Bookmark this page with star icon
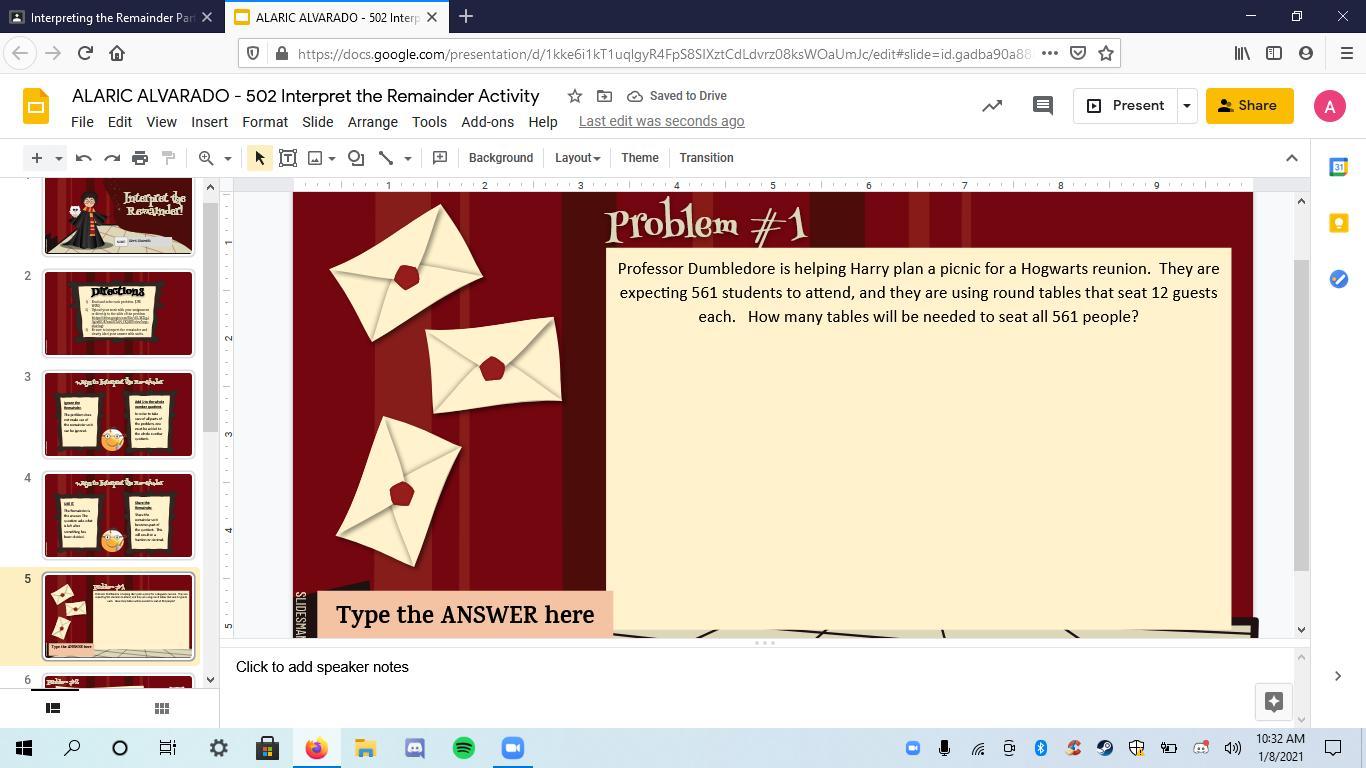Image resolution: width=1366 pixels, height=768 pixels. (1106, 53)
